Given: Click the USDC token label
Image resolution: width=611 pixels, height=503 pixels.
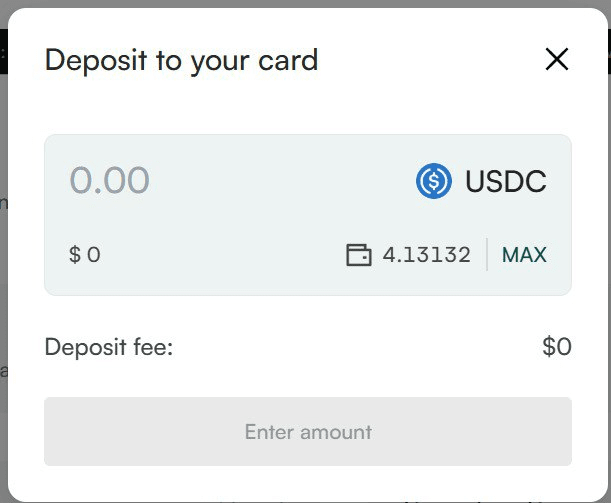Looking at the screenshot, I should click(x=506, y=181).
